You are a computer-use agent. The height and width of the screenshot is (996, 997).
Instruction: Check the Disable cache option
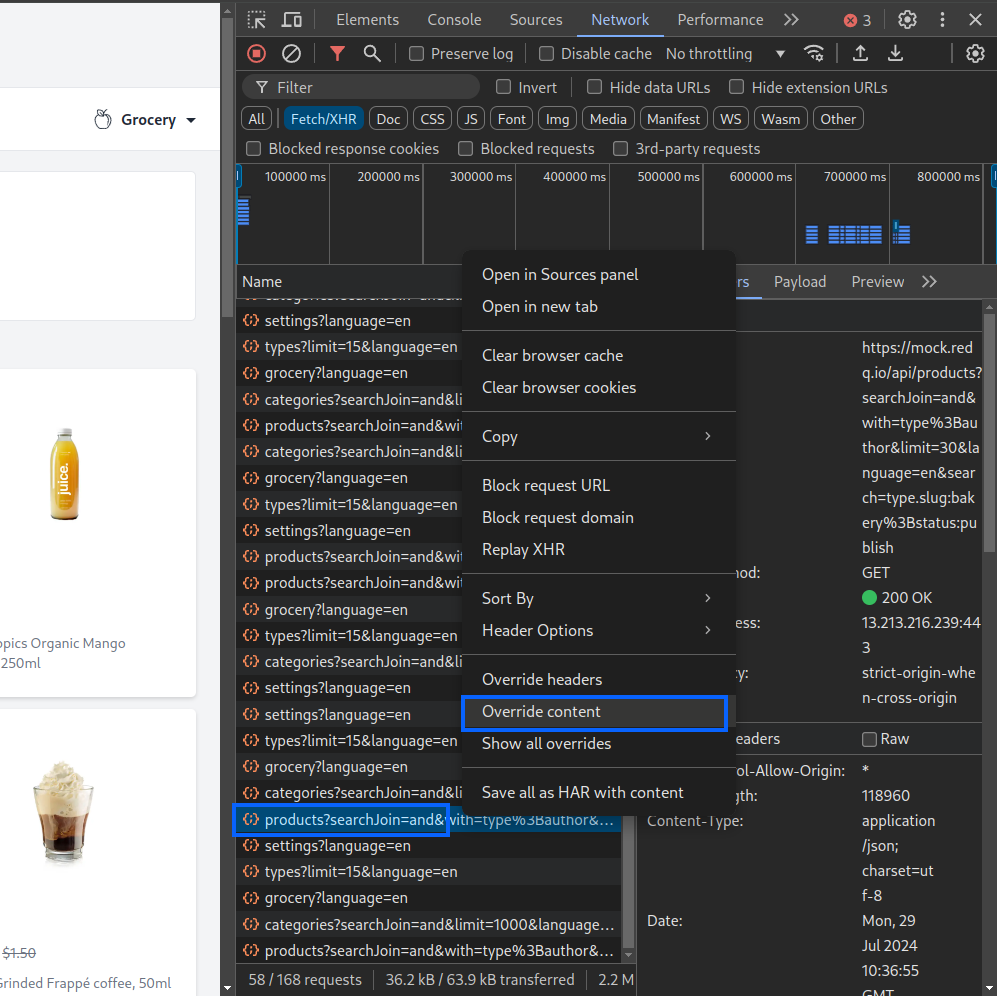click(546, 53)
